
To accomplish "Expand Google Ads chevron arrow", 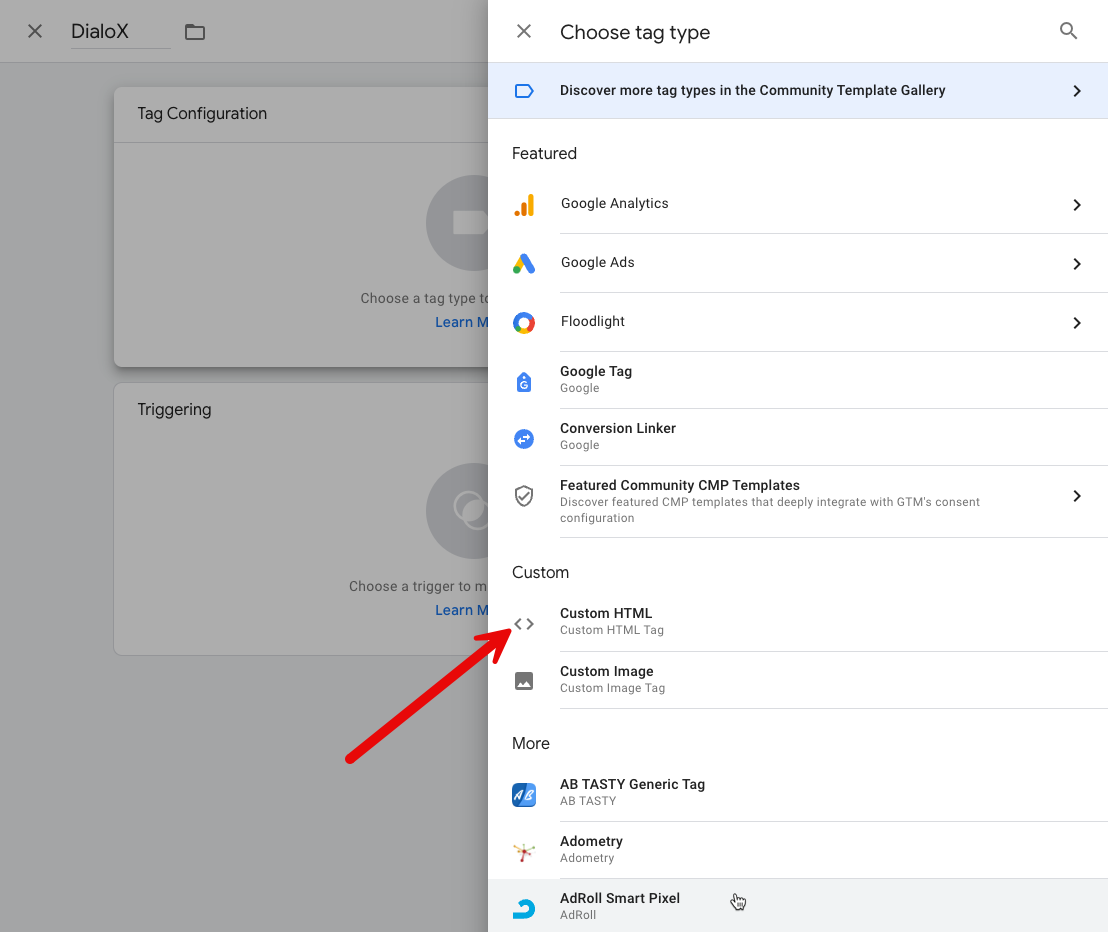I will pyautogui.click(x=1077, y=264).
